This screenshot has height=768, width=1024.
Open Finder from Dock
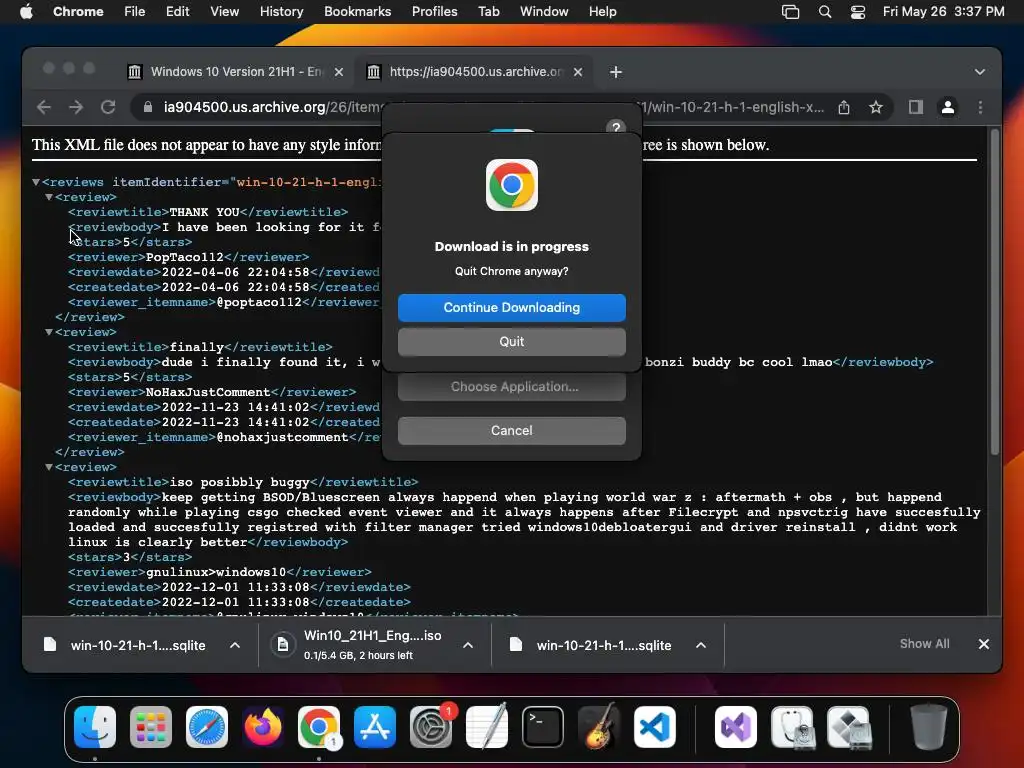(95, 727)
